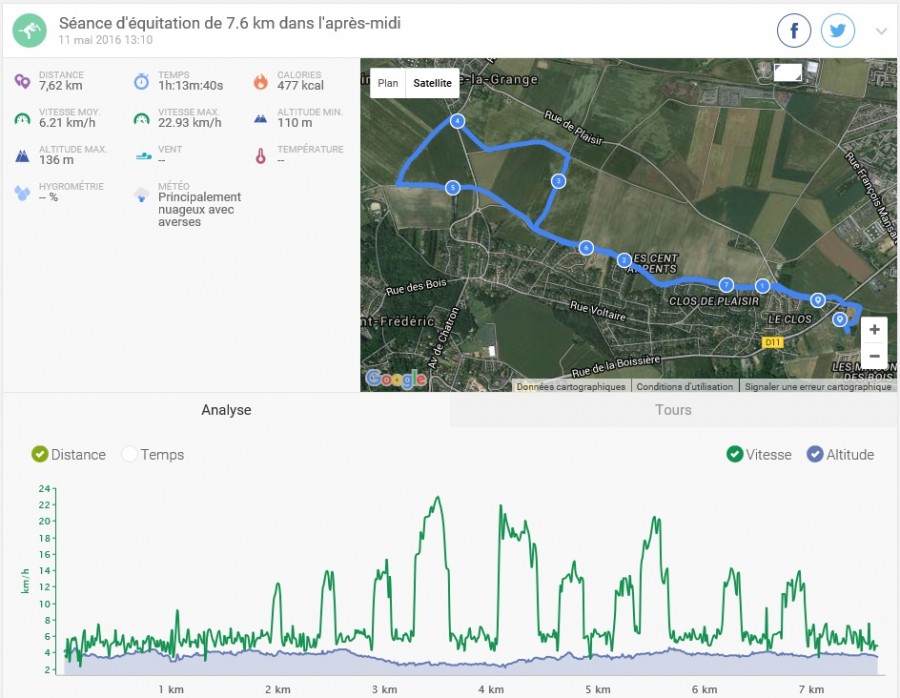Click the Twitter share icon
The width and height of the screenshot is (900, 698).
[x=838, y=30]
